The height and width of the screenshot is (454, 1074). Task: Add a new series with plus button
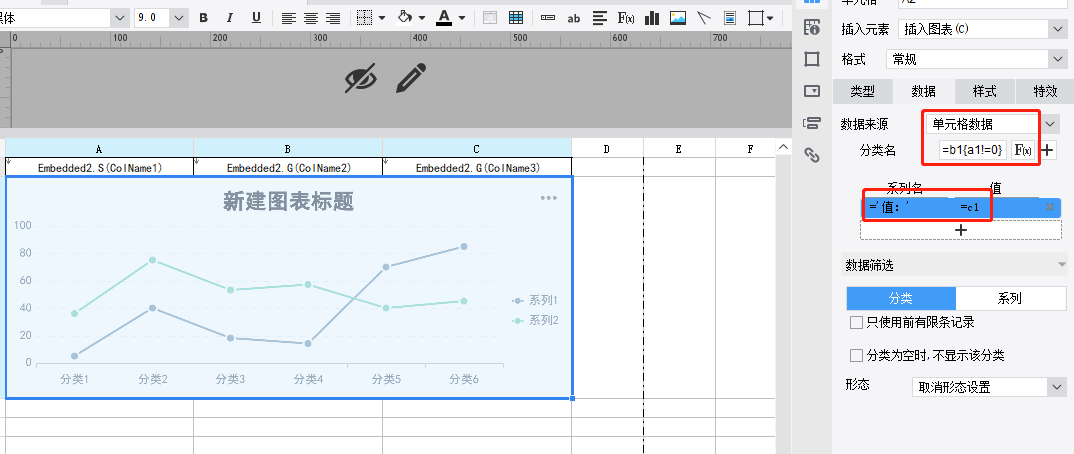(961, 230)
